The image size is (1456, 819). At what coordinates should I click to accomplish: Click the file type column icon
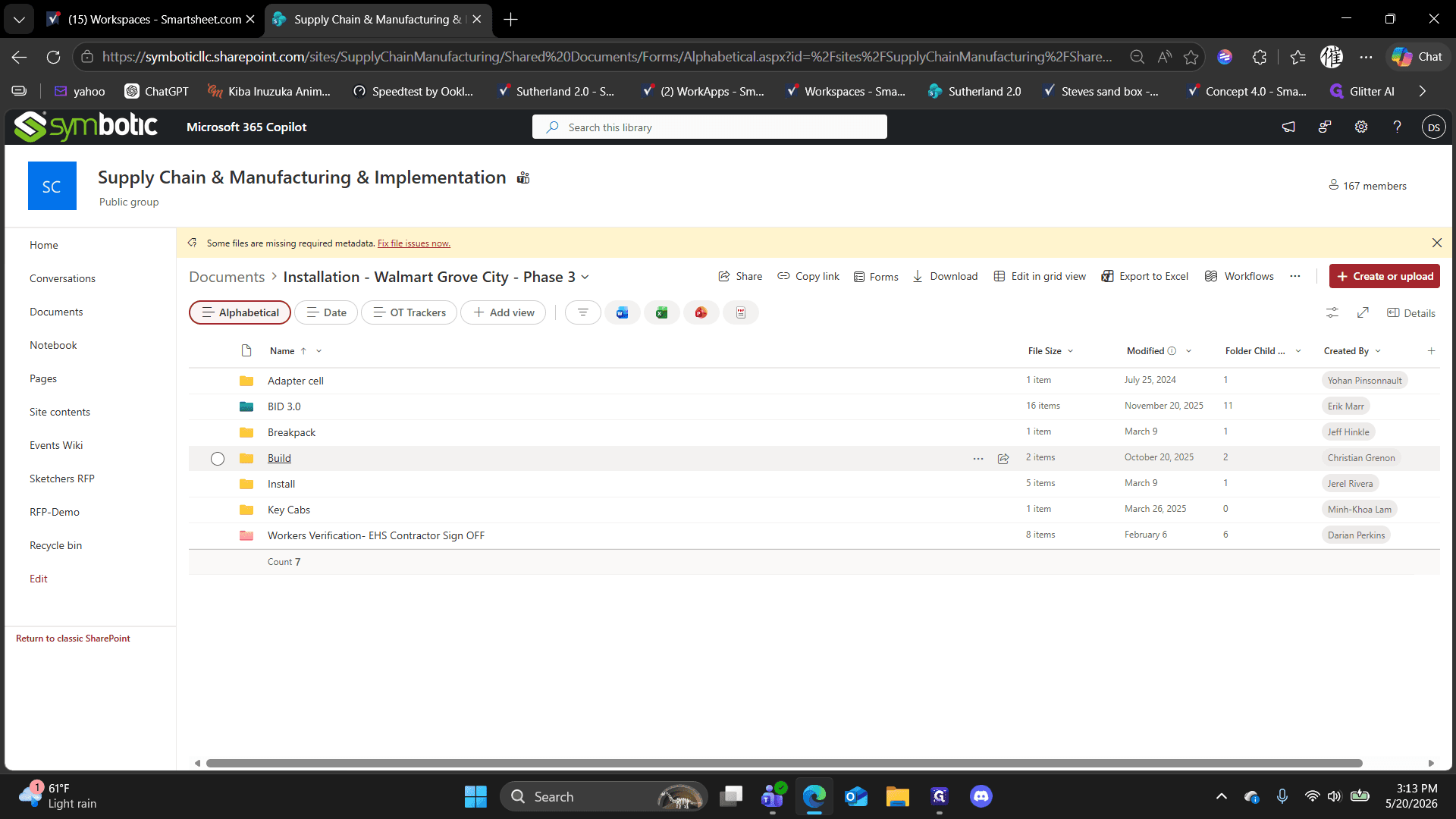pos(246,350)
